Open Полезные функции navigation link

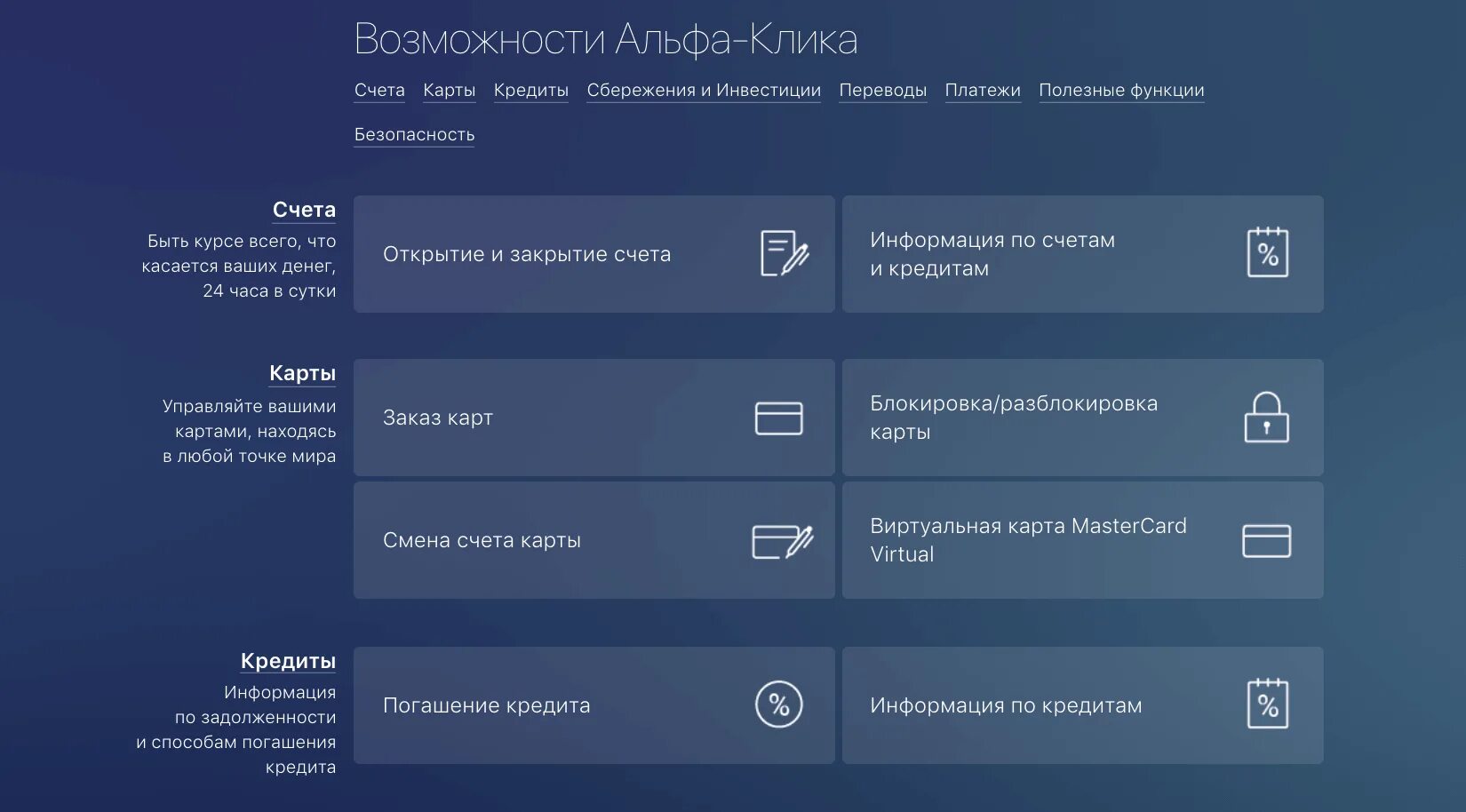pos(1121,91)
